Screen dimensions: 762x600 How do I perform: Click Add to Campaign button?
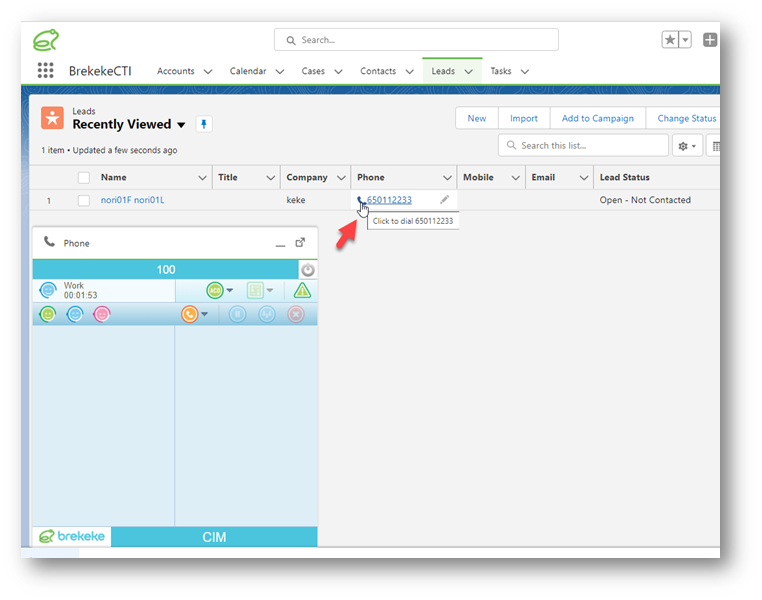pos(598,118)
